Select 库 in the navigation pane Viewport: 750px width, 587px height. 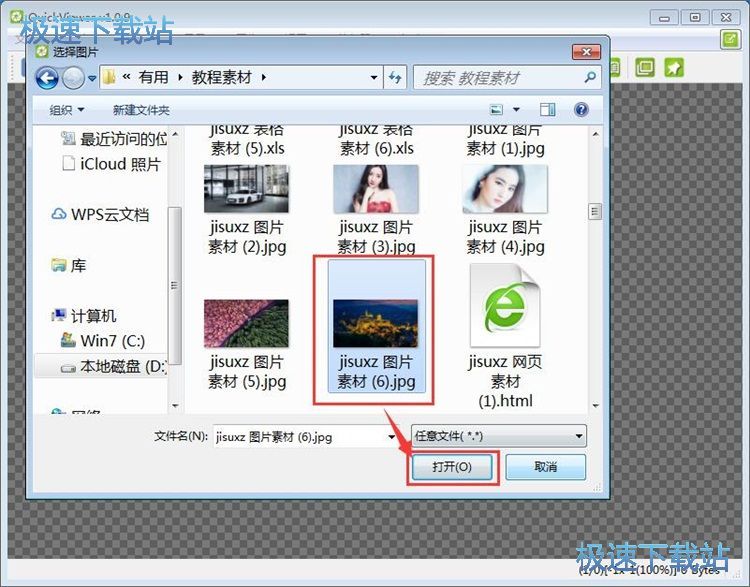[x=68, y=265]
